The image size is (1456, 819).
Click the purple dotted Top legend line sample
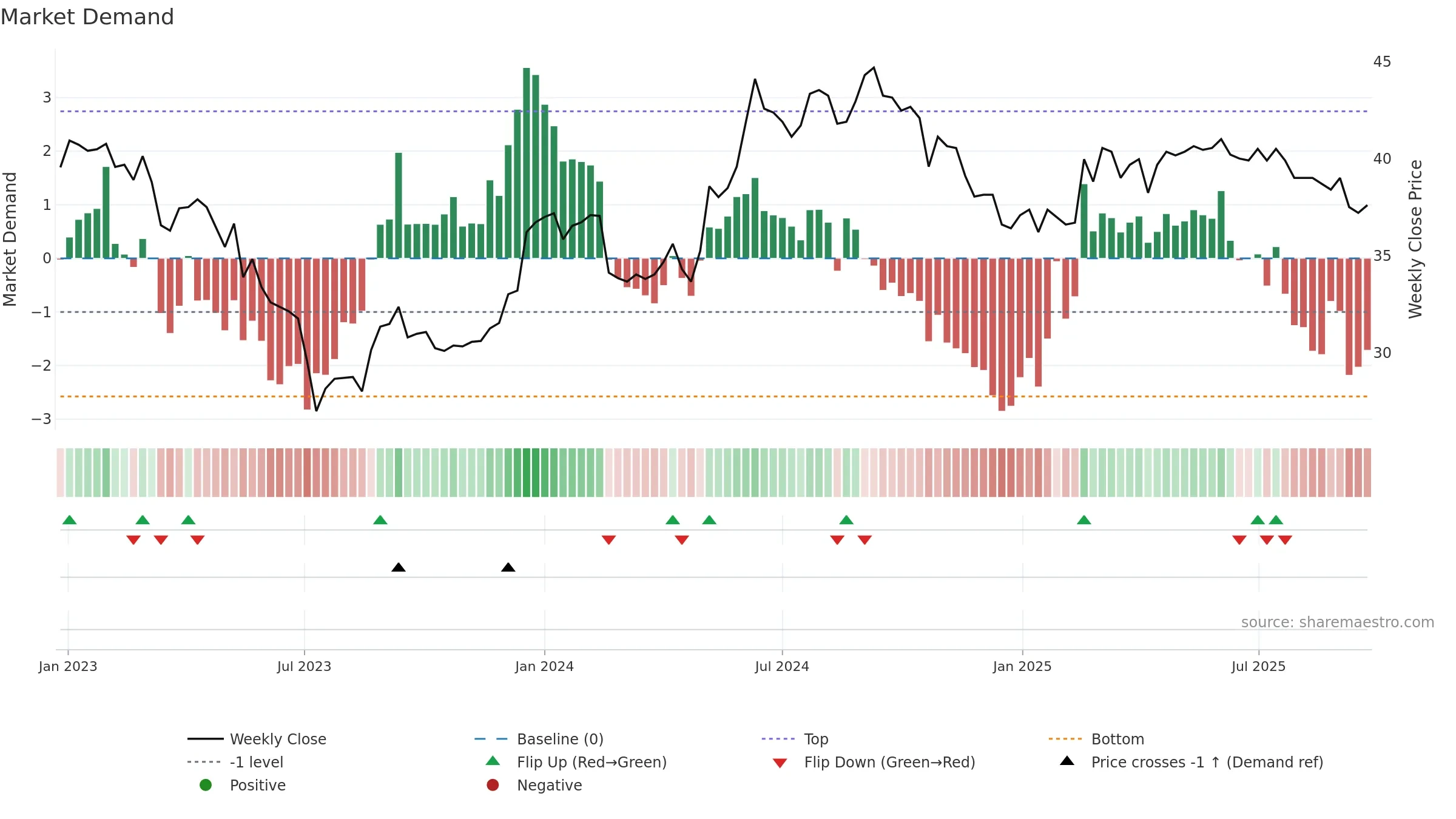(x=779, y=739)
